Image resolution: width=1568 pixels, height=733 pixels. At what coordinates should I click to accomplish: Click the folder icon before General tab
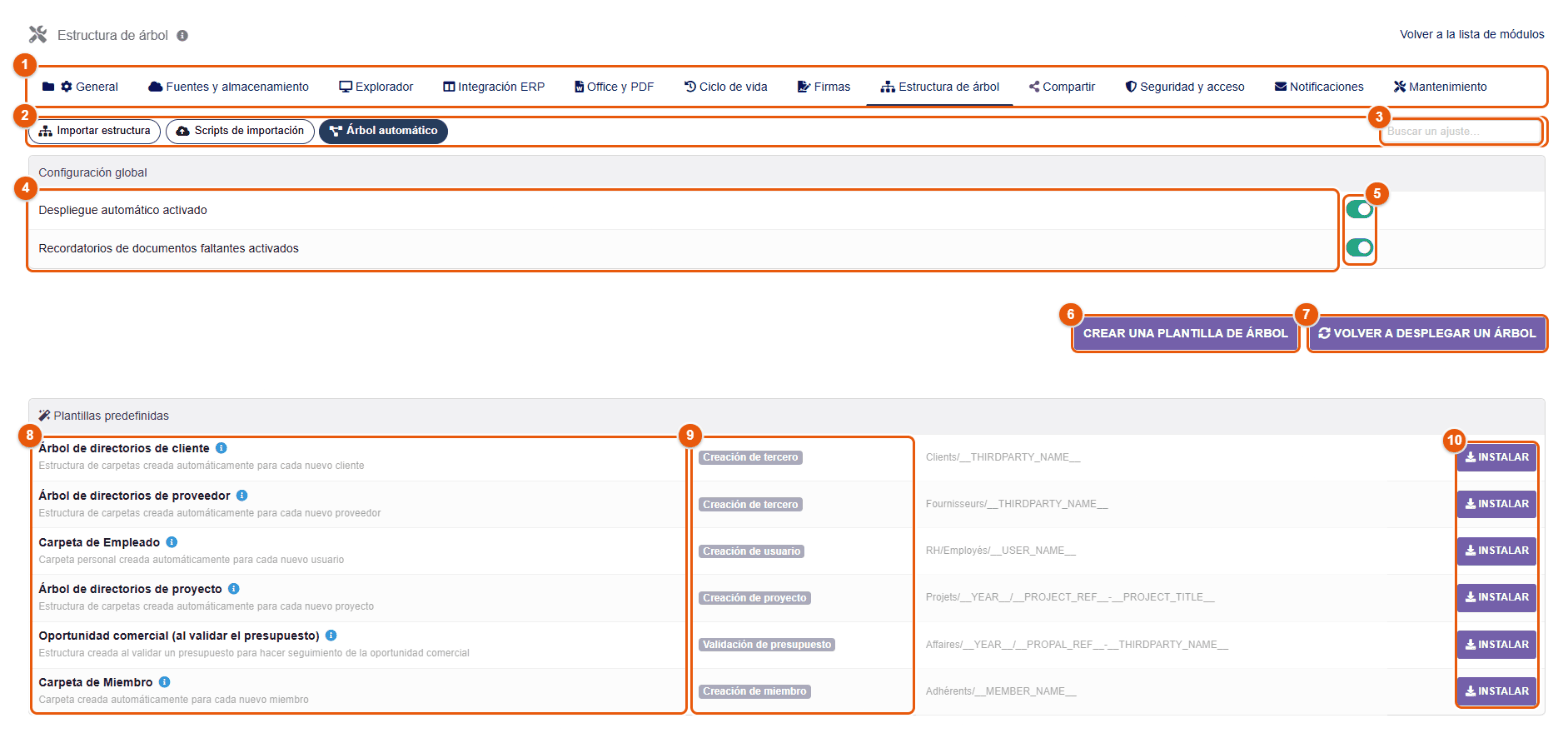[48, 87]
